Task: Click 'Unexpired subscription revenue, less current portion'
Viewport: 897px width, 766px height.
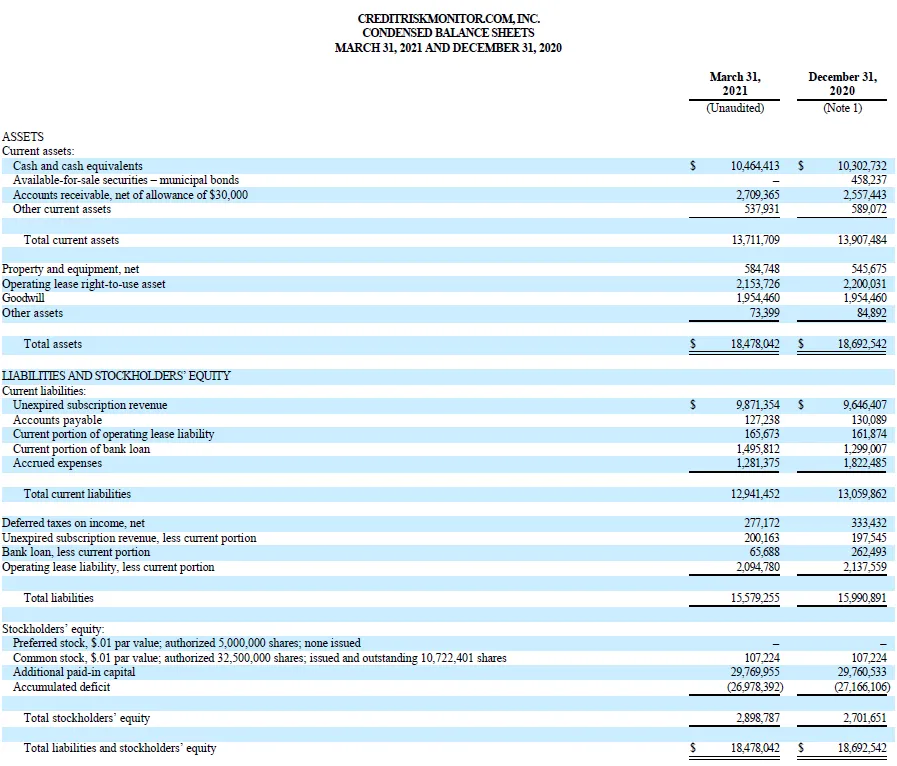Action: point(129,538)
